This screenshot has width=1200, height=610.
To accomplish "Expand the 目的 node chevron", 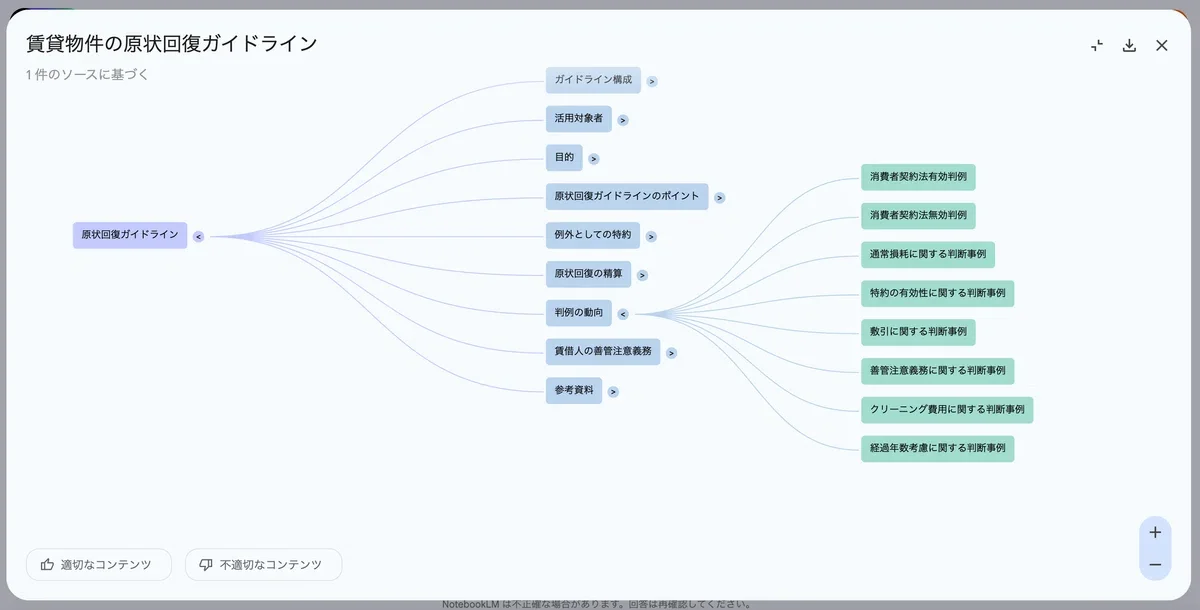I will coord(593,159).
